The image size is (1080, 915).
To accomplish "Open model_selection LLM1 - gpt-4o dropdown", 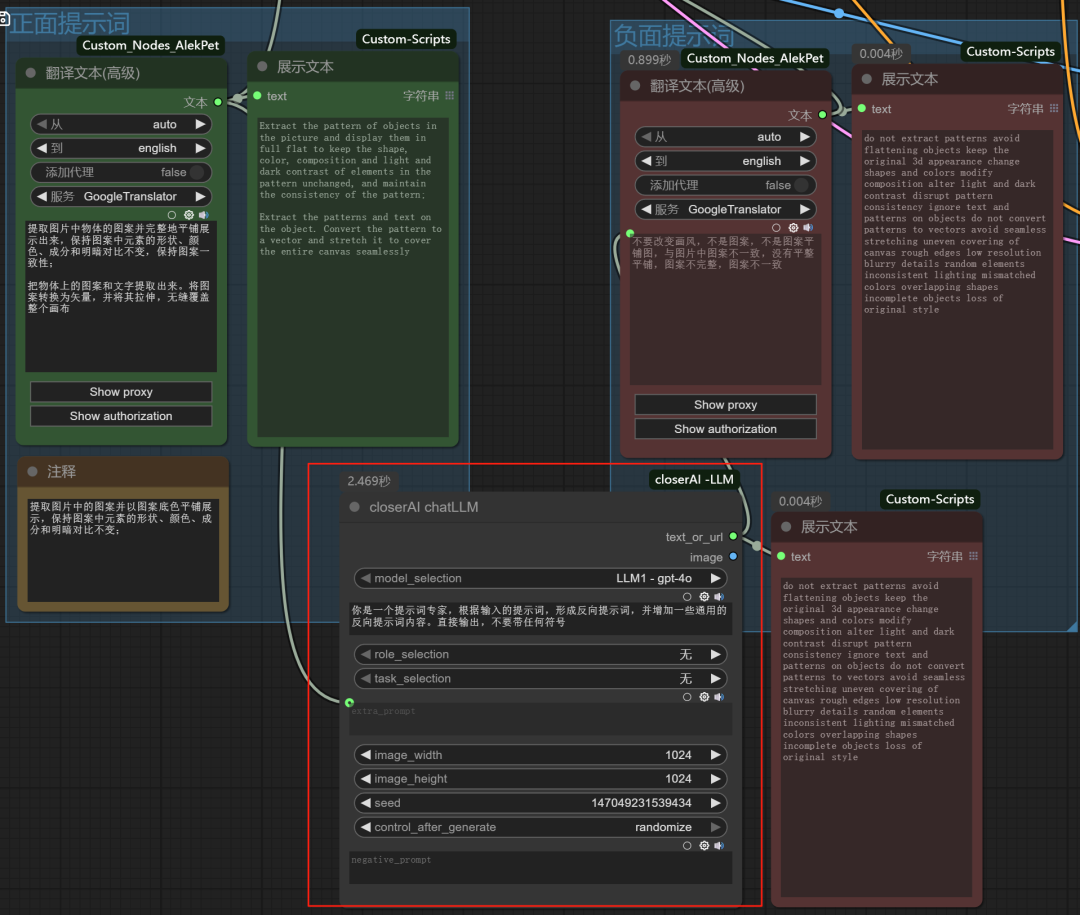I will click(x=541, y=578).
